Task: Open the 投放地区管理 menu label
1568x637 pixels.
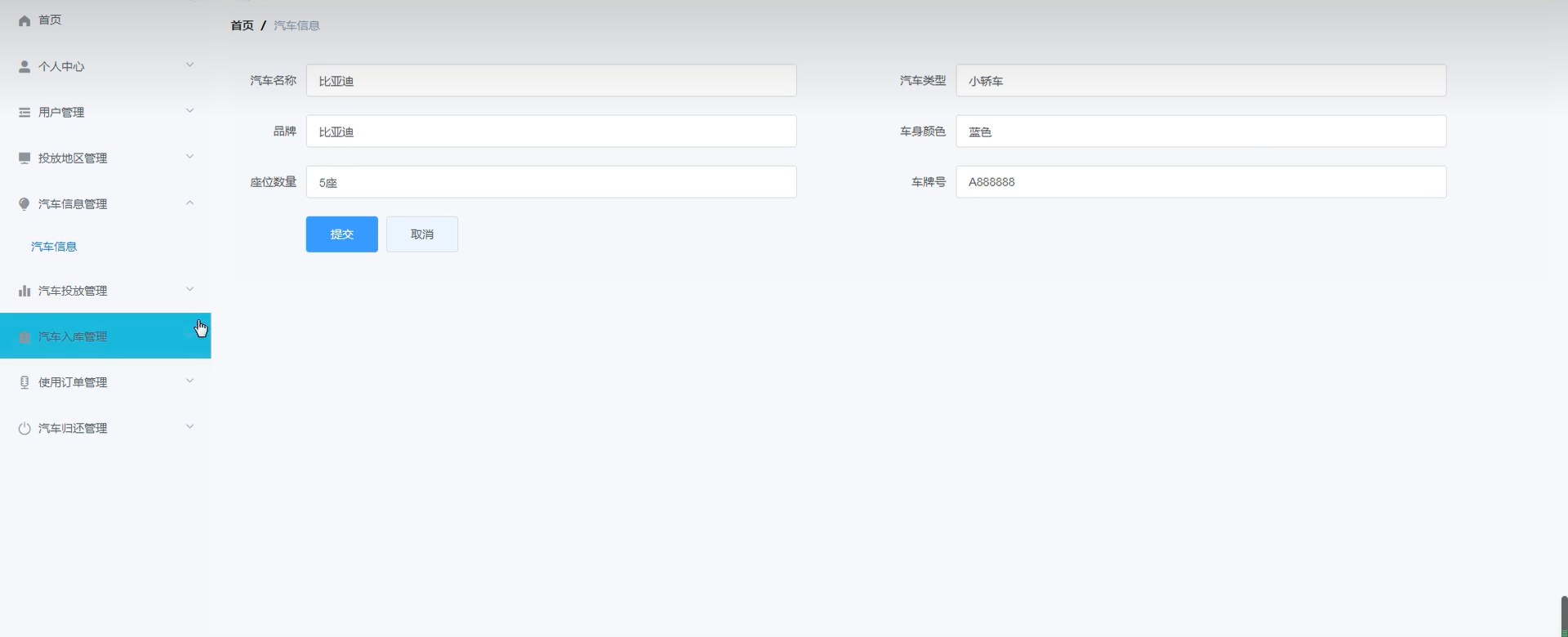Action: pyautogui.click(x=73, y=158)
